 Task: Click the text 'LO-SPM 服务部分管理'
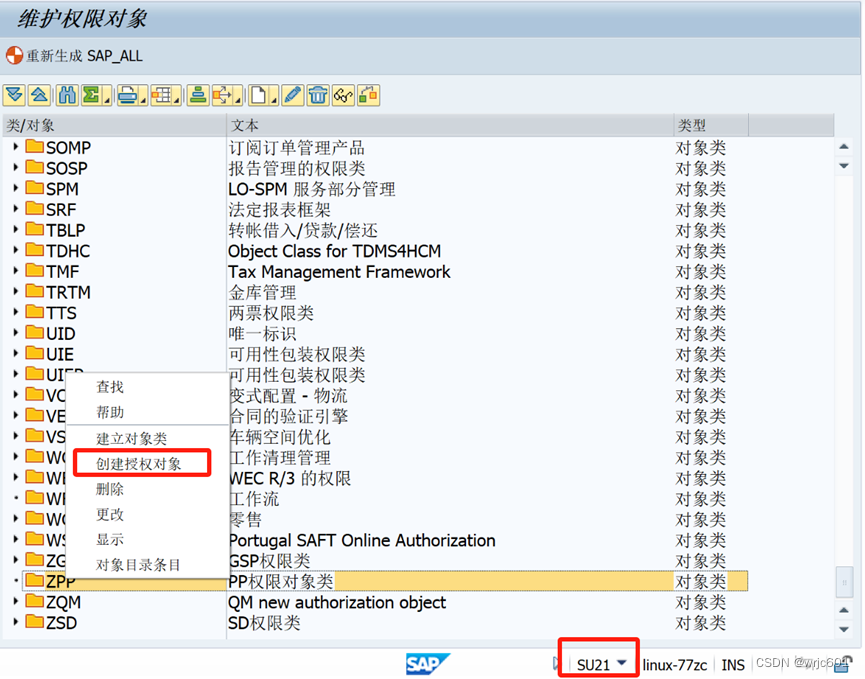coord(312,189)
